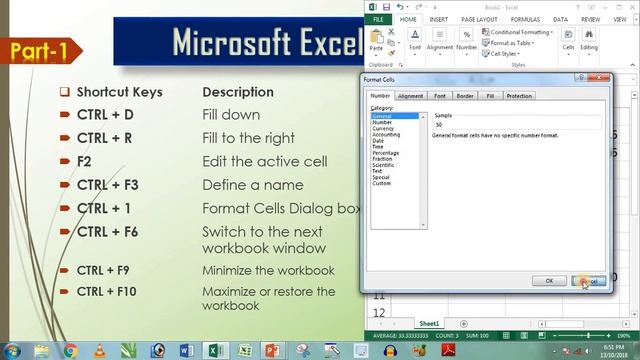The image size is (640, 360).
Task: Switch to Page Layout view in status bar
Action: pos(524,336)
